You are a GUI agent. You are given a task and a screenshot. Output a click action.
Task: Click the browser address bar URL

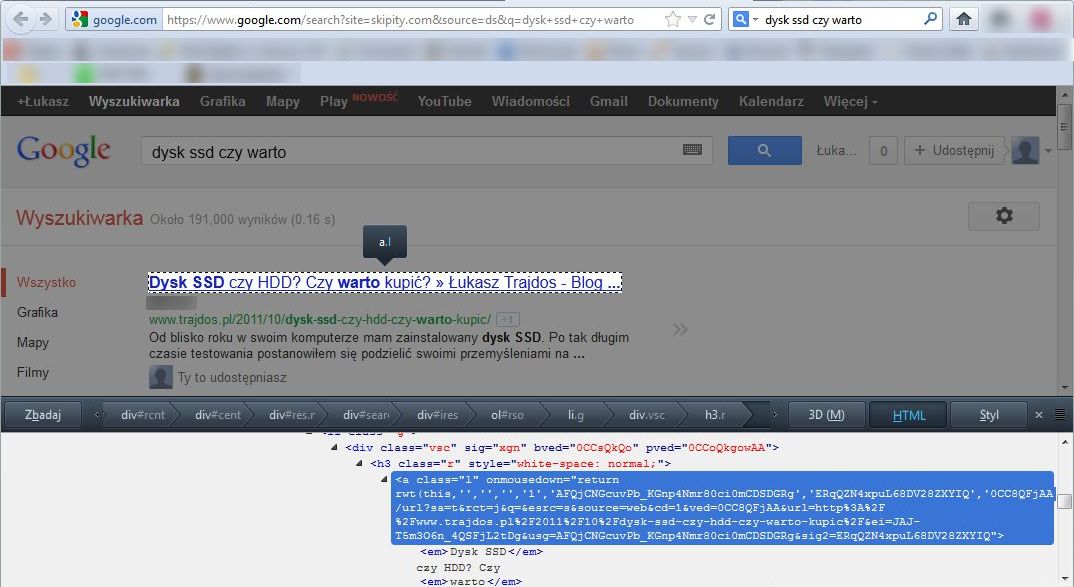401,20
